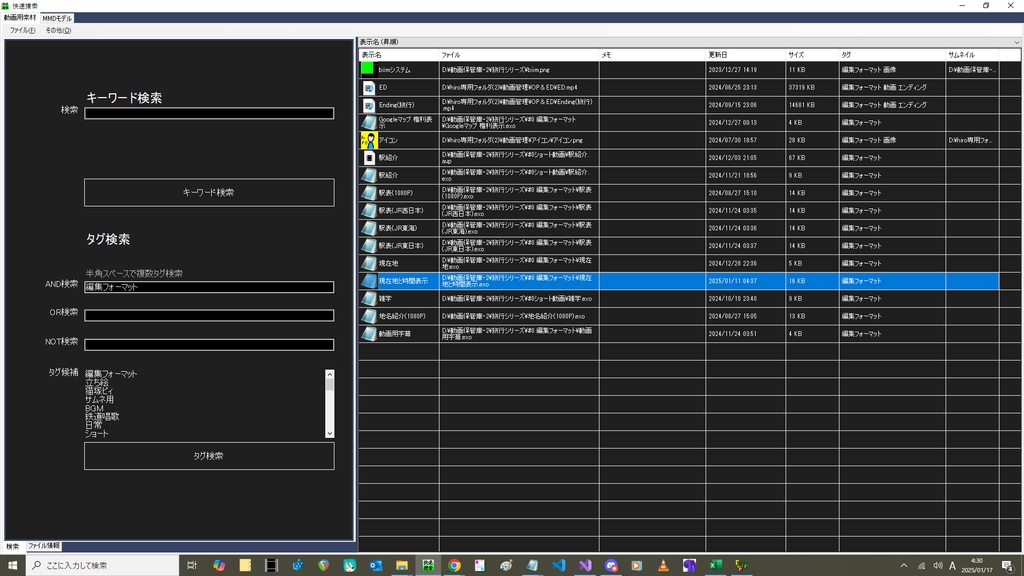Viewport: 1024px width, 576px height.
Task: Sort by the ファイル column header
Action: click(519, 55)
